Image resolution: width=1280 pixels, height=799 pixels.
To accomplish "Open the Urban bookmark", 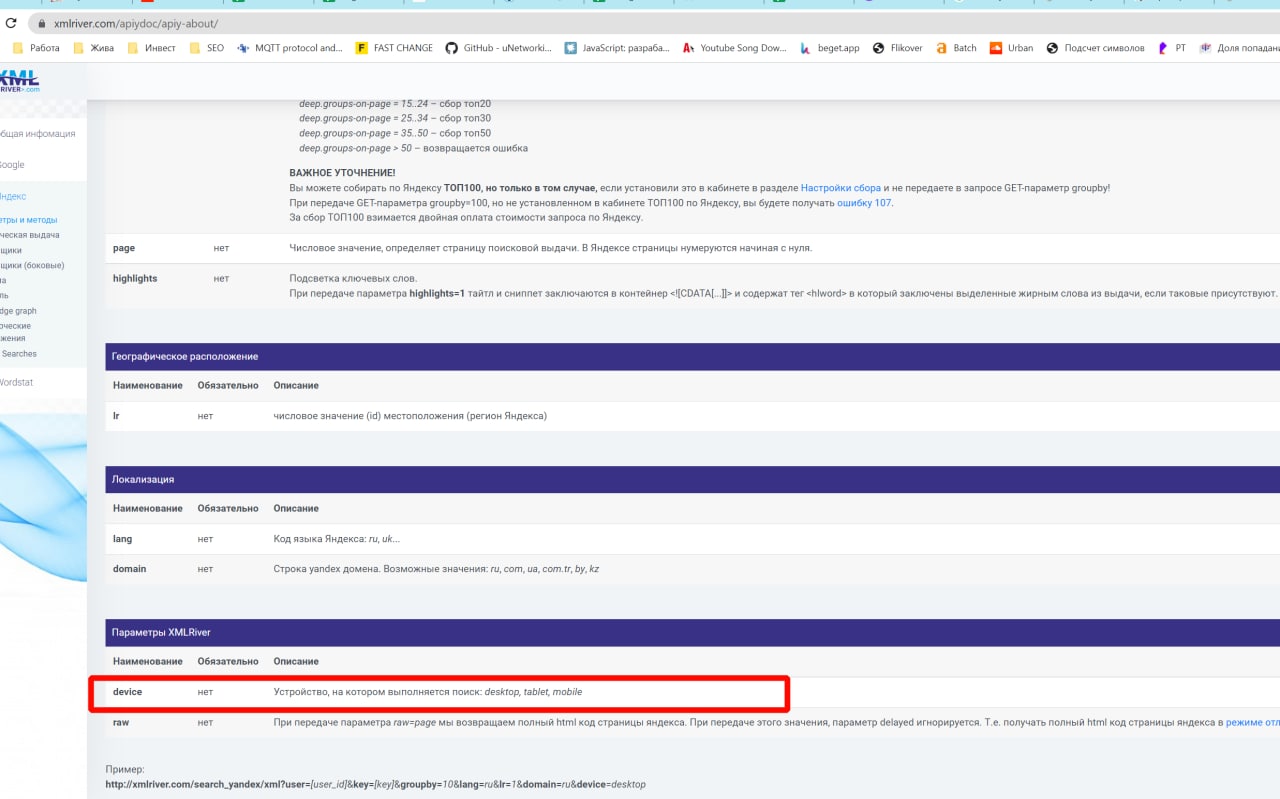I will tap(1012, 48).
